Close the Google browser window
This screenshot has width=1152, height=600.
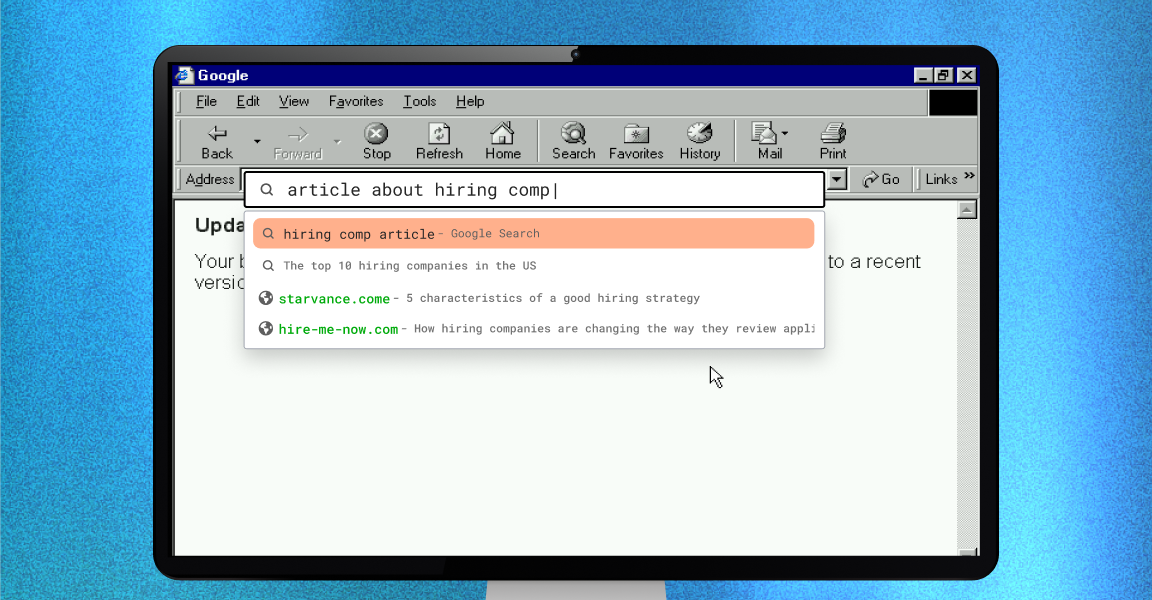(967, 75)
